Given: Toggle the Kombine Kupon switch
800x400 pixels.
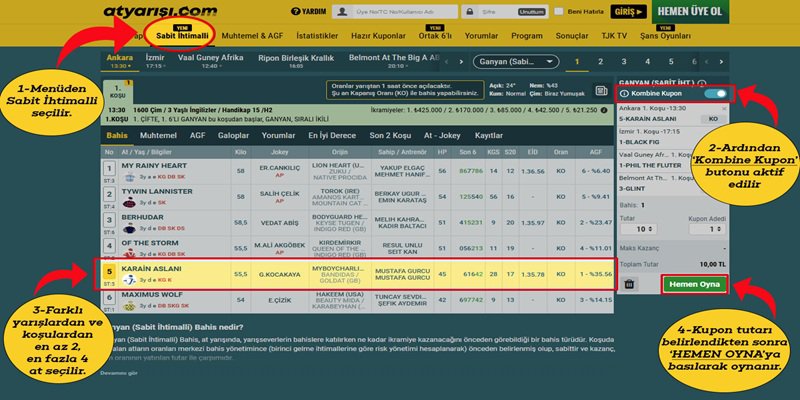Looking at the screenshot, I should point(715,94).
